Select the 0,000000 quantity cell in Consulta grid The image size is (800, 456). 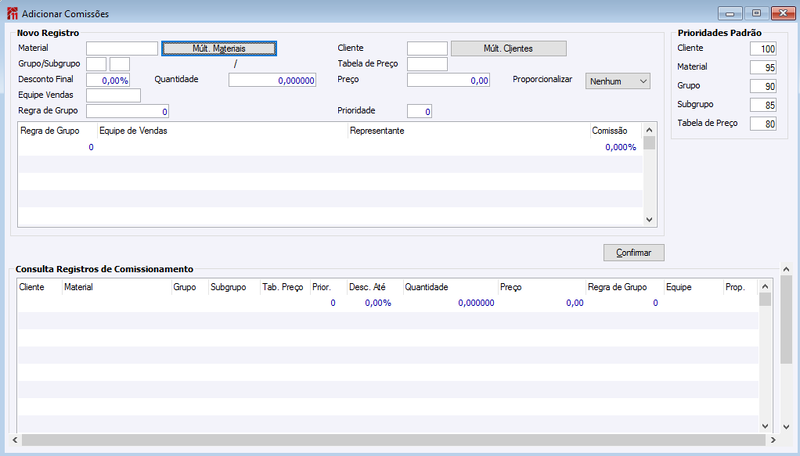pos(451,303)
